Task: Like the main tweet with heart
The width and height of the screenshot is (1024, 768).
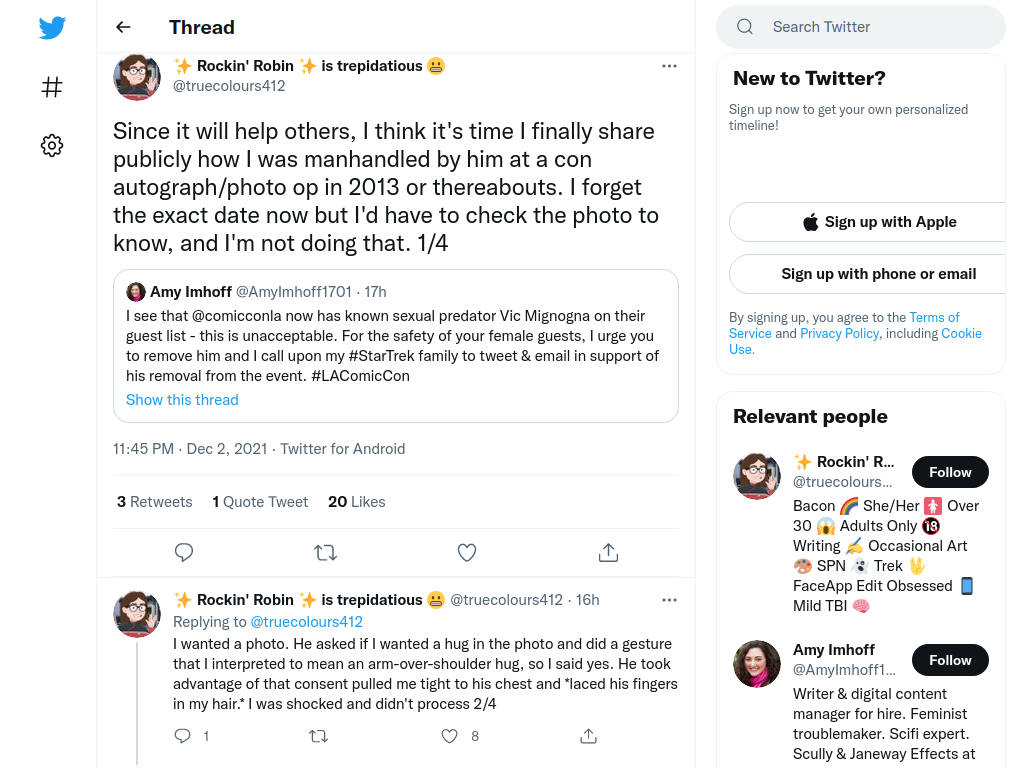Action: coord(466,552)
